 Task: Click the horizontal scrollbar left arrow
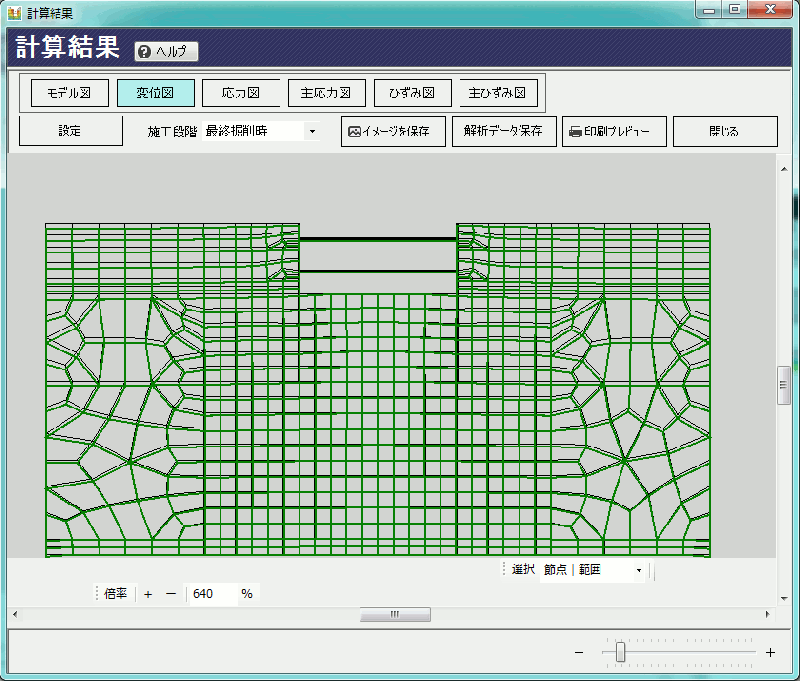(x=15, y=615)
